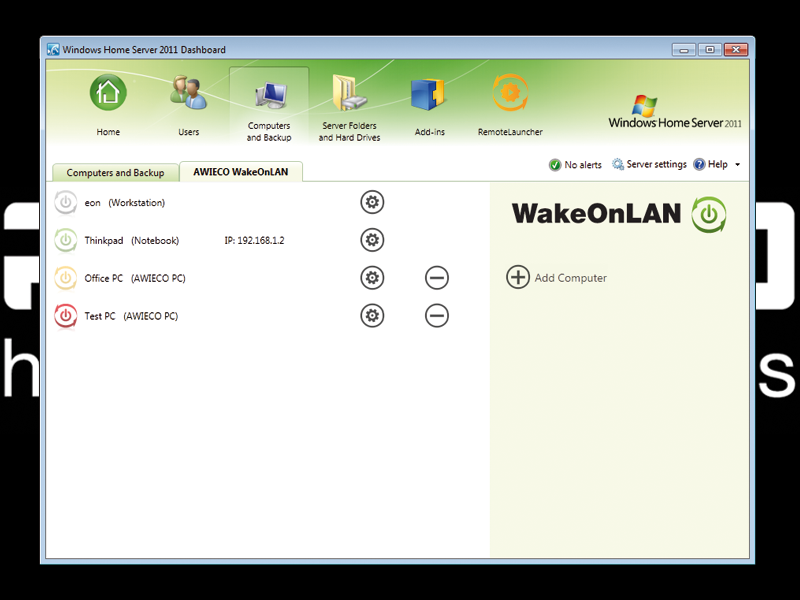This screenshot has width=800, height=600.
Task: Click the No alerts green check icon
Action: [555, 165]
